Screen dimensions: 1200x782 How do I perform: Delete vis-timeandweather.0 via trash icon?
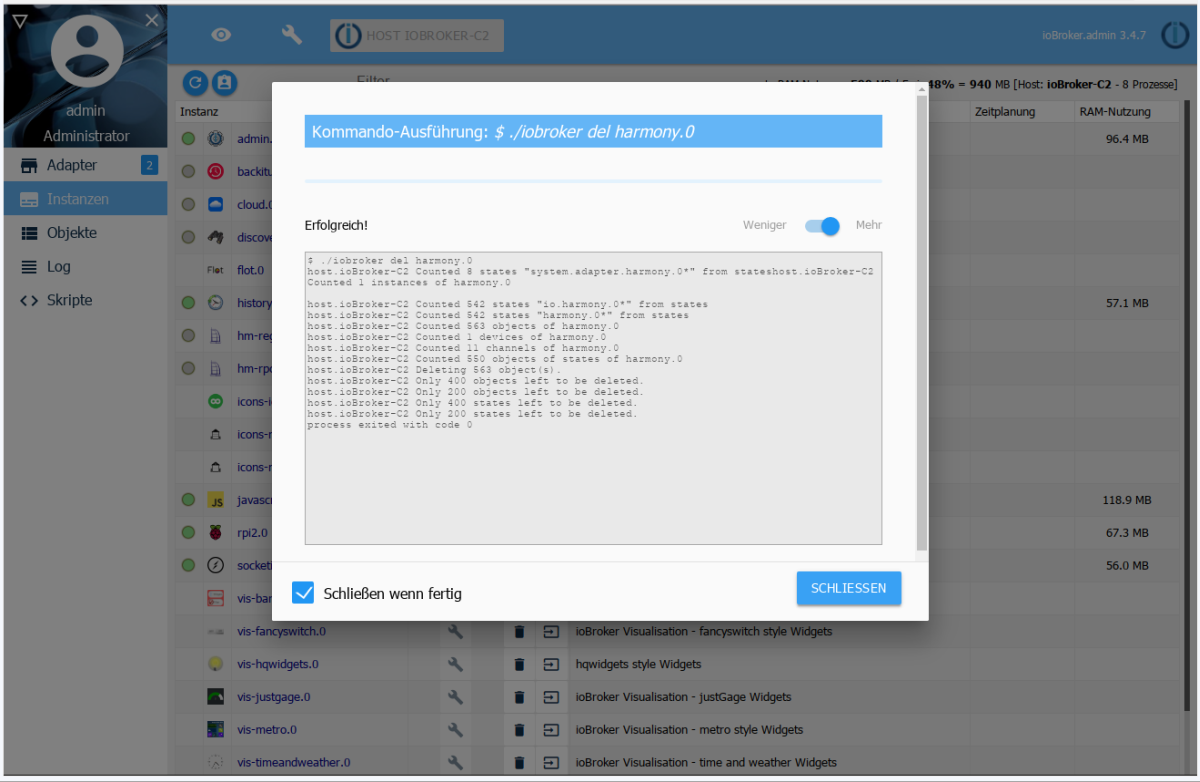[x=519, y=763]
